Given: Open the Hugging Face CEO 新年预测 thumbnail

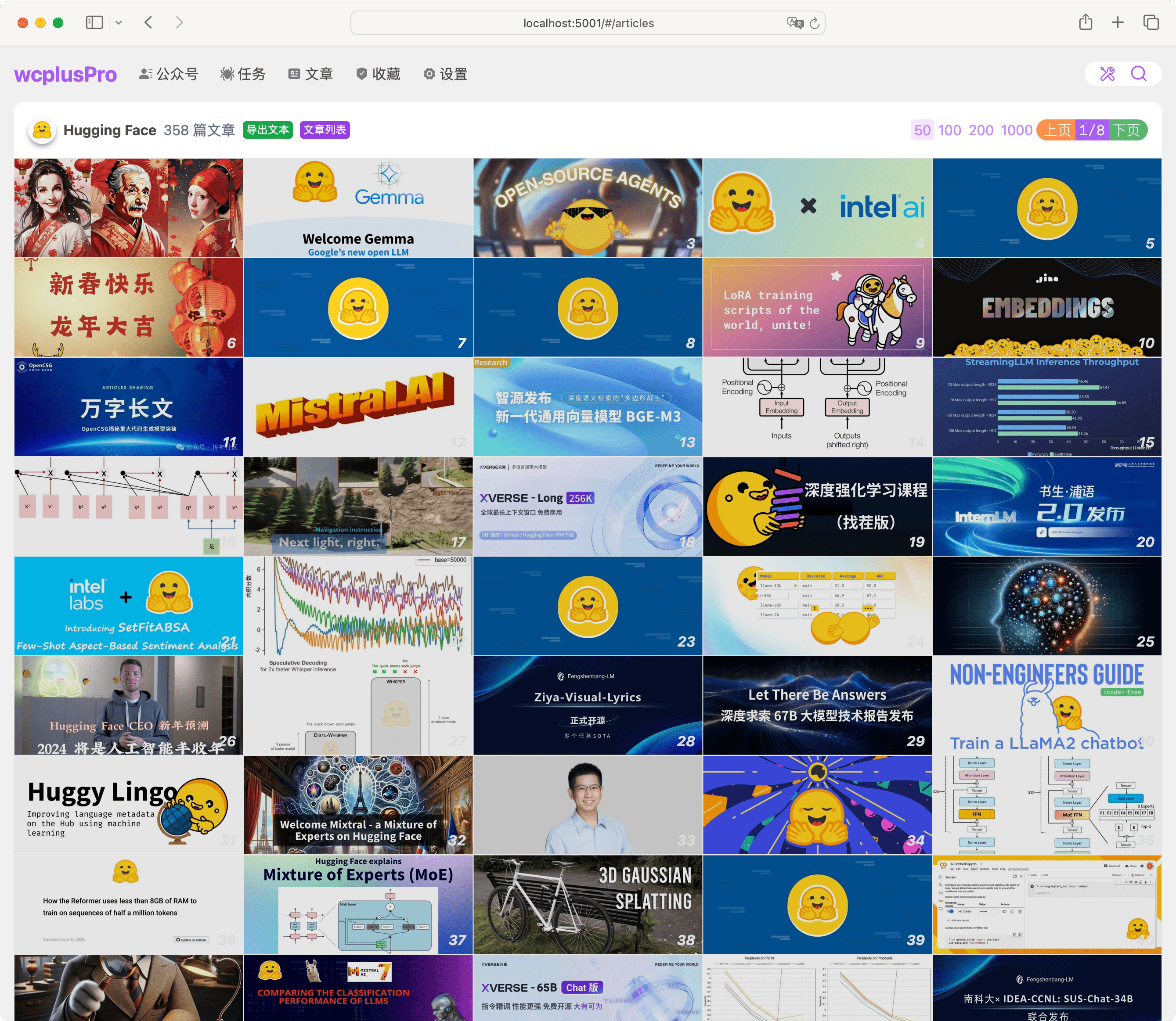Looking at the screenshot, I should pos(129,705).
